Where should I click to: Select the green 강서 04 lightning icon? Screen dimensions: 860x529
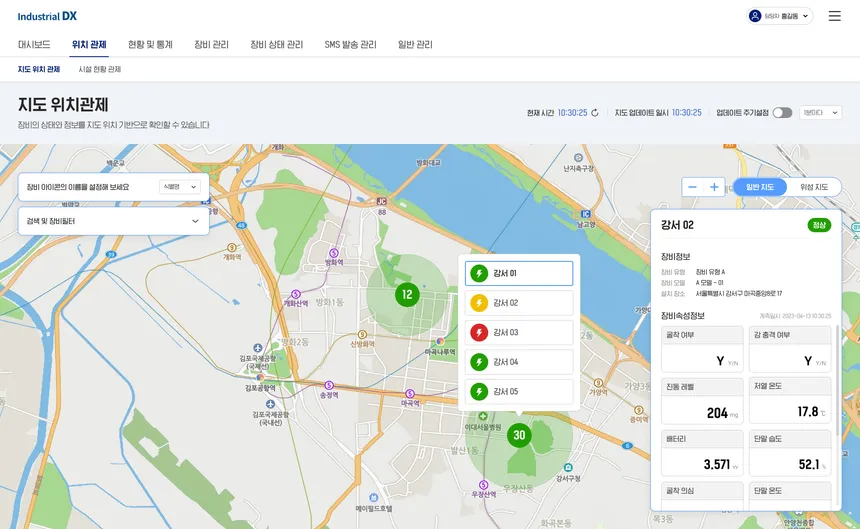479,362
